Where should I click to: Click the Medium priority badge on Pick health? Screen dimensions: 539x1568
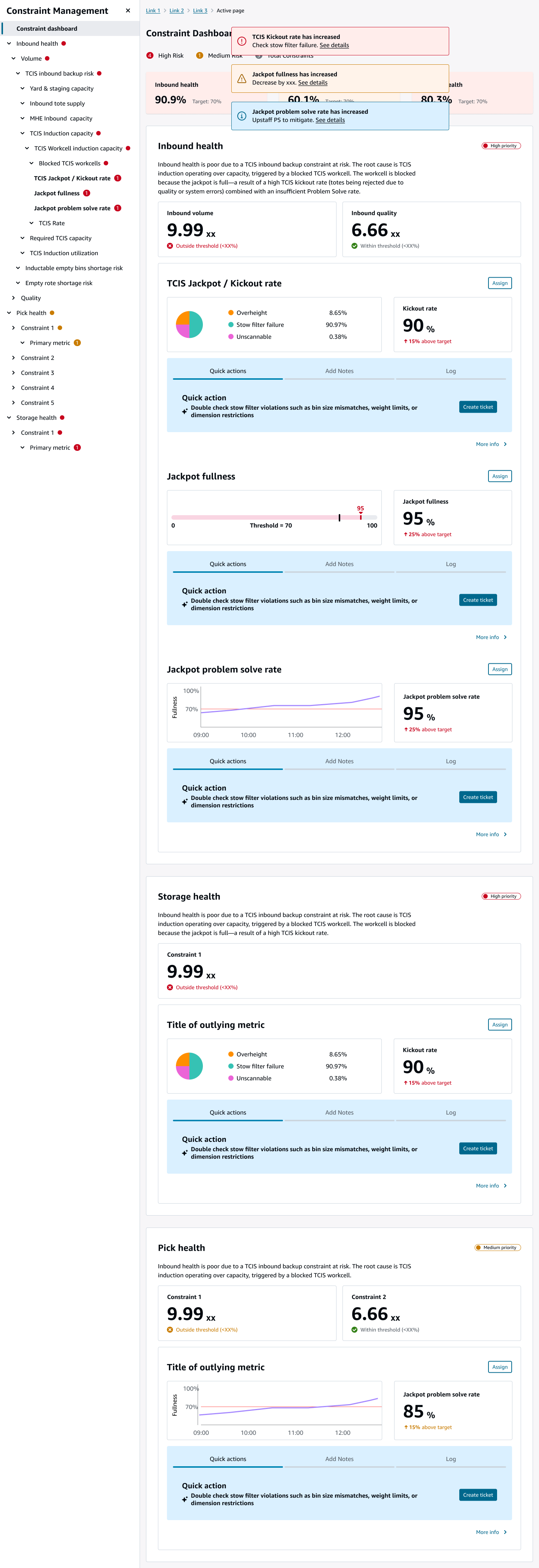tap(497, 1247)
